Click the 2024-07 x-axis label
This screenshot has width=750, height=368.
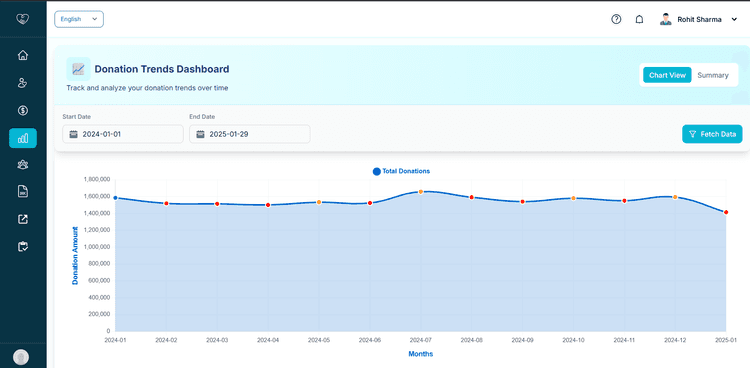pos(421,340)
